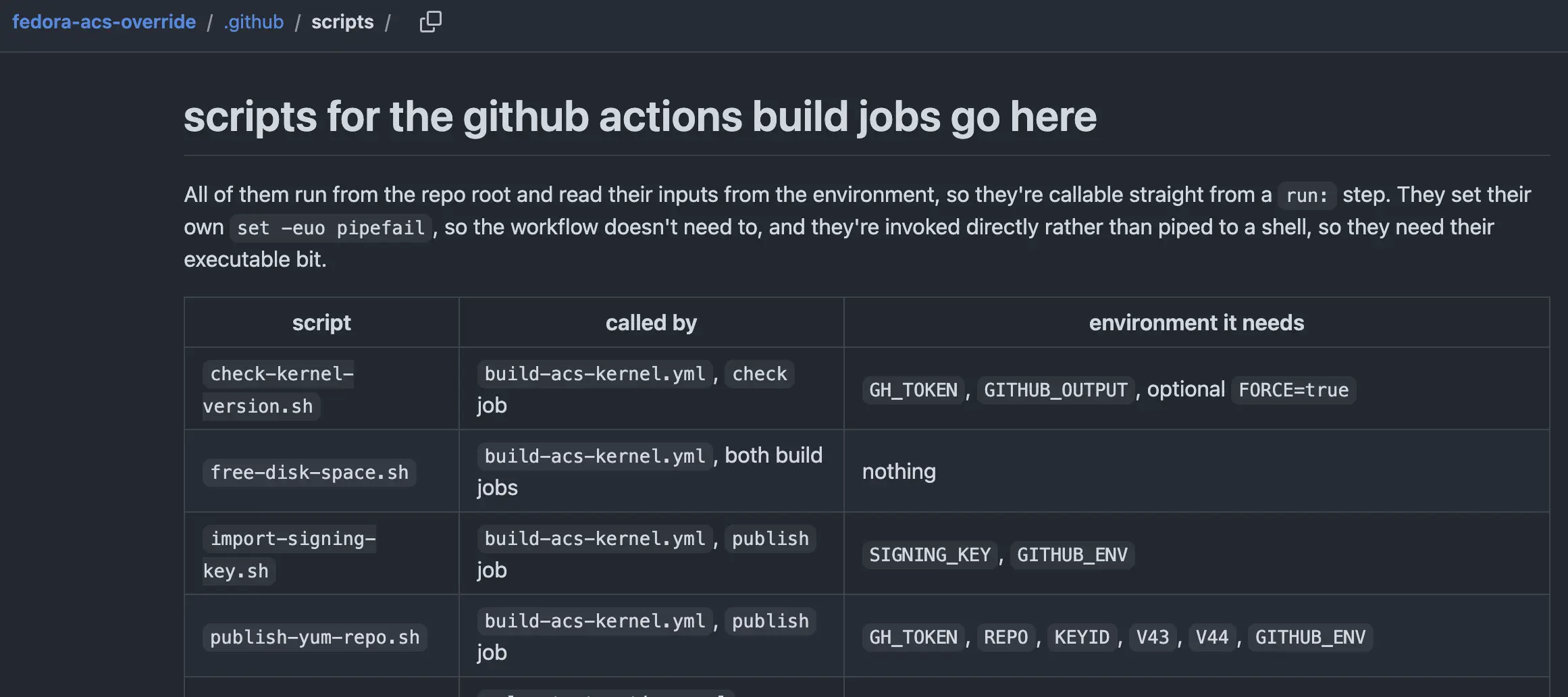Select the scripts breadcrumb label
Screen dimensions: 1568x697
(x=342, y=22)
